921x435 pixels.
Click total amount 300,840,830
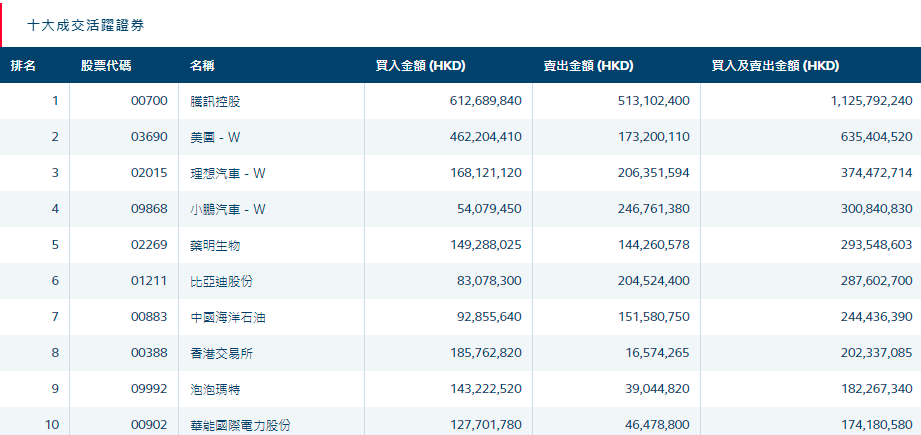(877, 209)
